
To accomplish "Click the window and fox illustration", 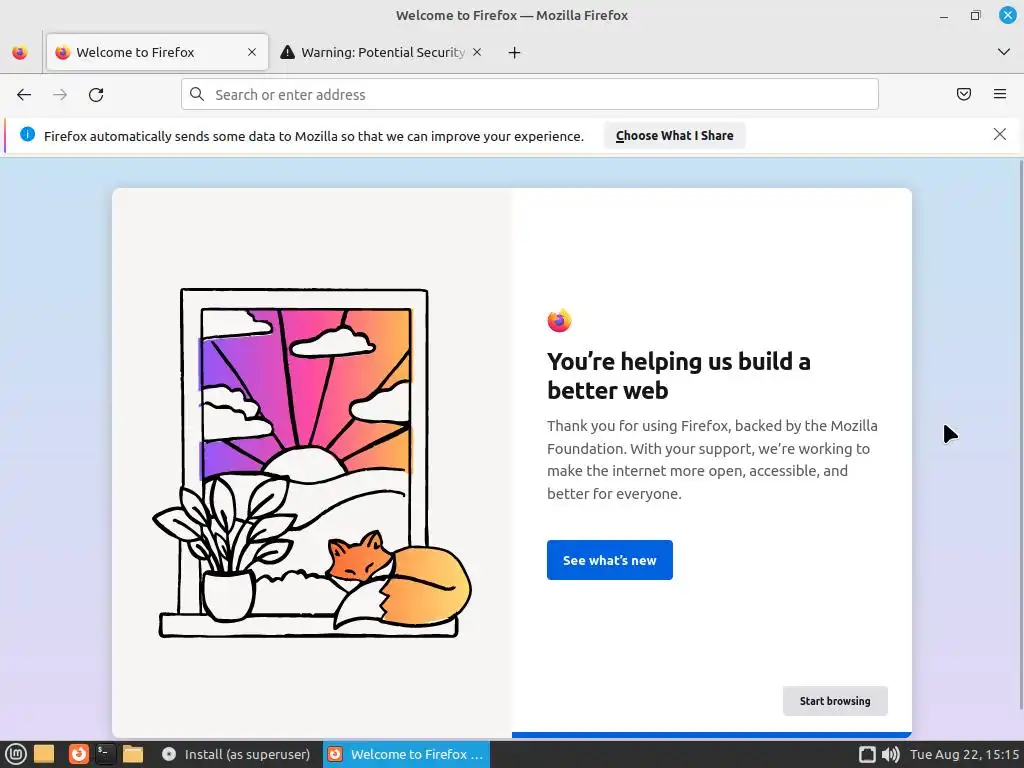I will [312, 464].
